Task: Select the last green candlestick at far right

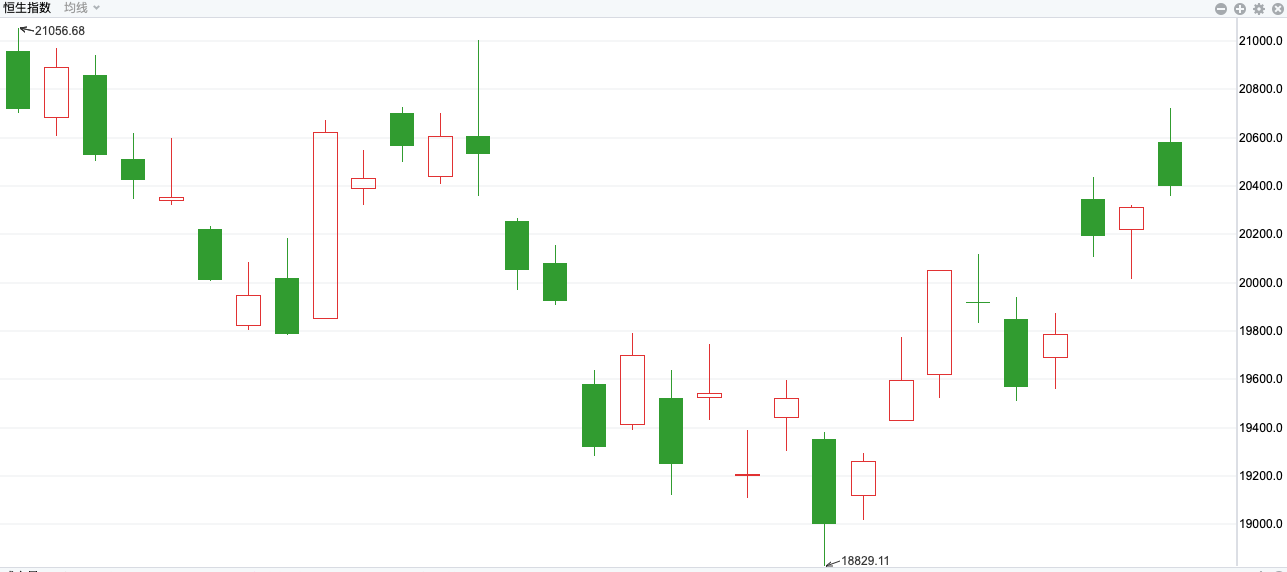Action: [x=1170, y=164]
